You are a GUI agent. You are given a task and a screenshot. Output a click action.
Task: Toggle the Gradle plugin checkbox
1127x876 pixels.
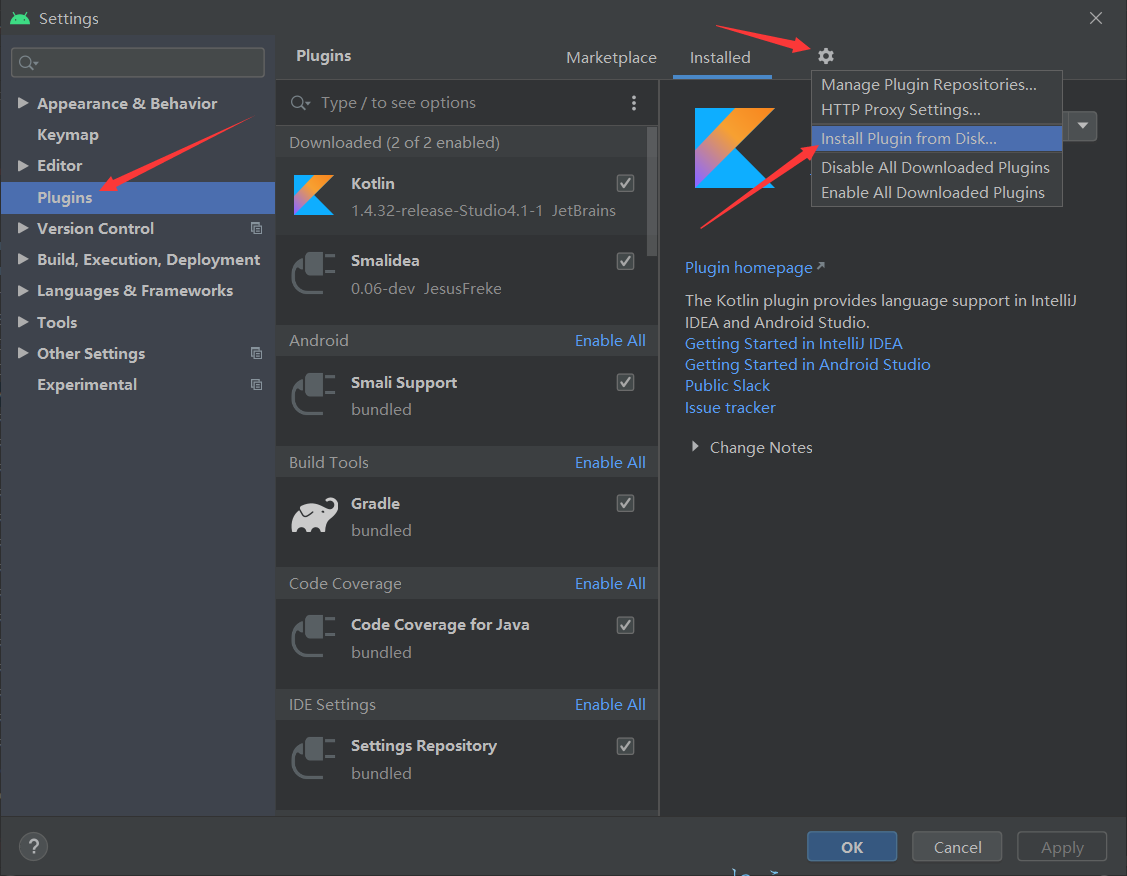click(x=625, y=503)
